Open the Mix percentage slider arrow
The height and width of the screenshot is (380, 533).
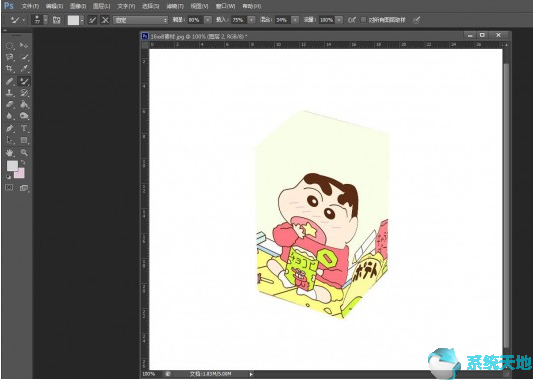coord(295,20)
